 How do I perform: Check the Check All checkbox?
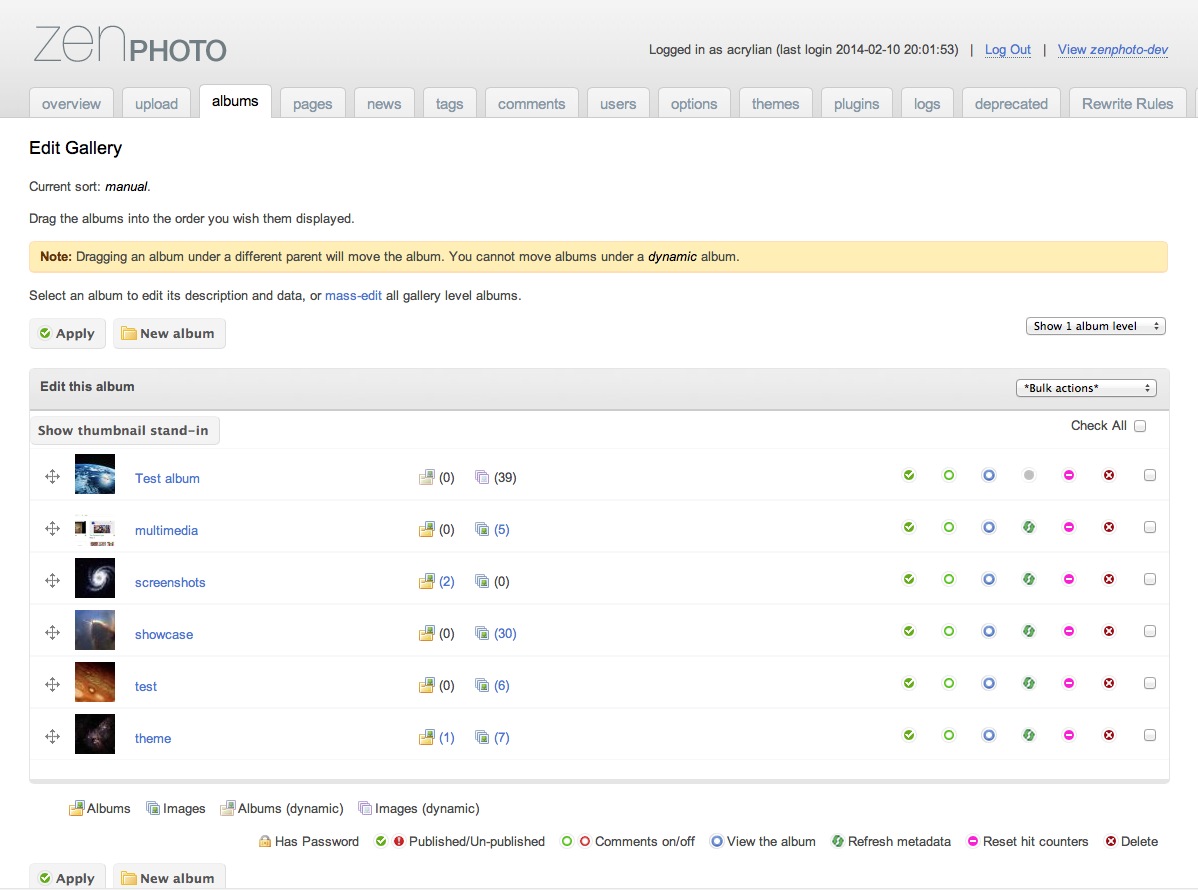click(x=1141, y=425)
